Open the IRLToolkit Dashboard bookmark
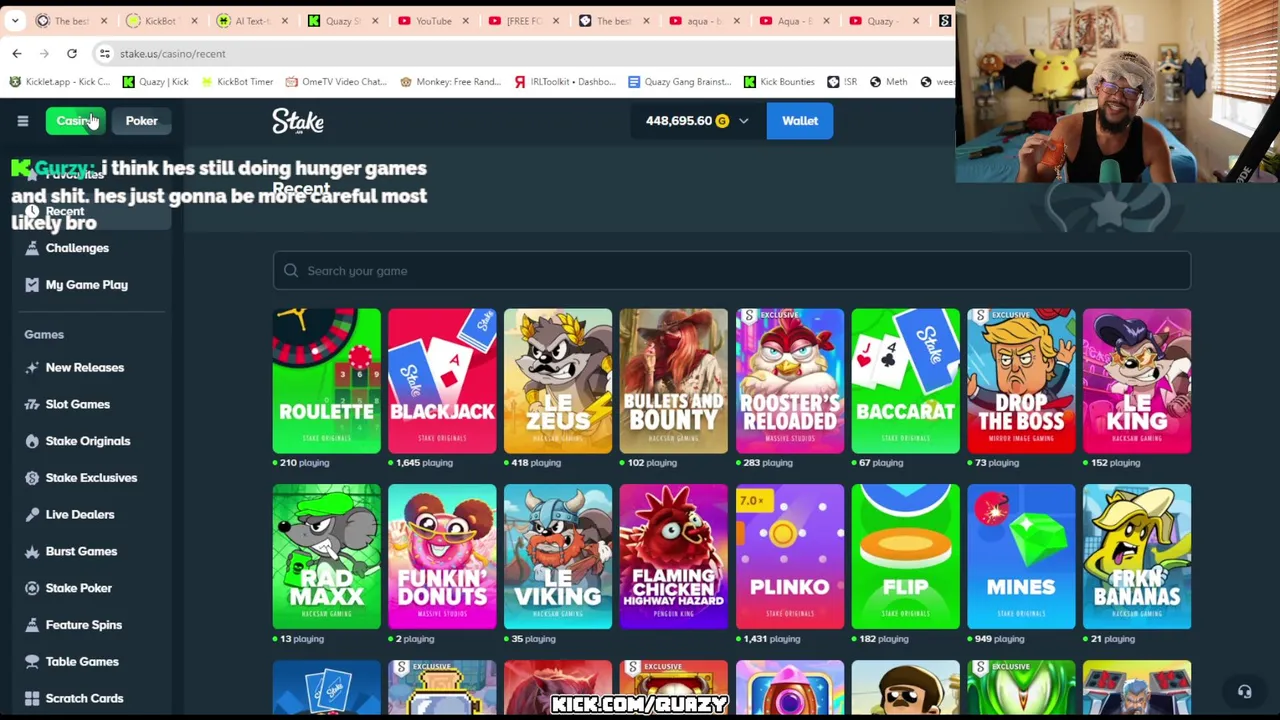Image resolution: width=1280 pixels, height=720 pixels. pyautogui.click(x=566, y=82)
